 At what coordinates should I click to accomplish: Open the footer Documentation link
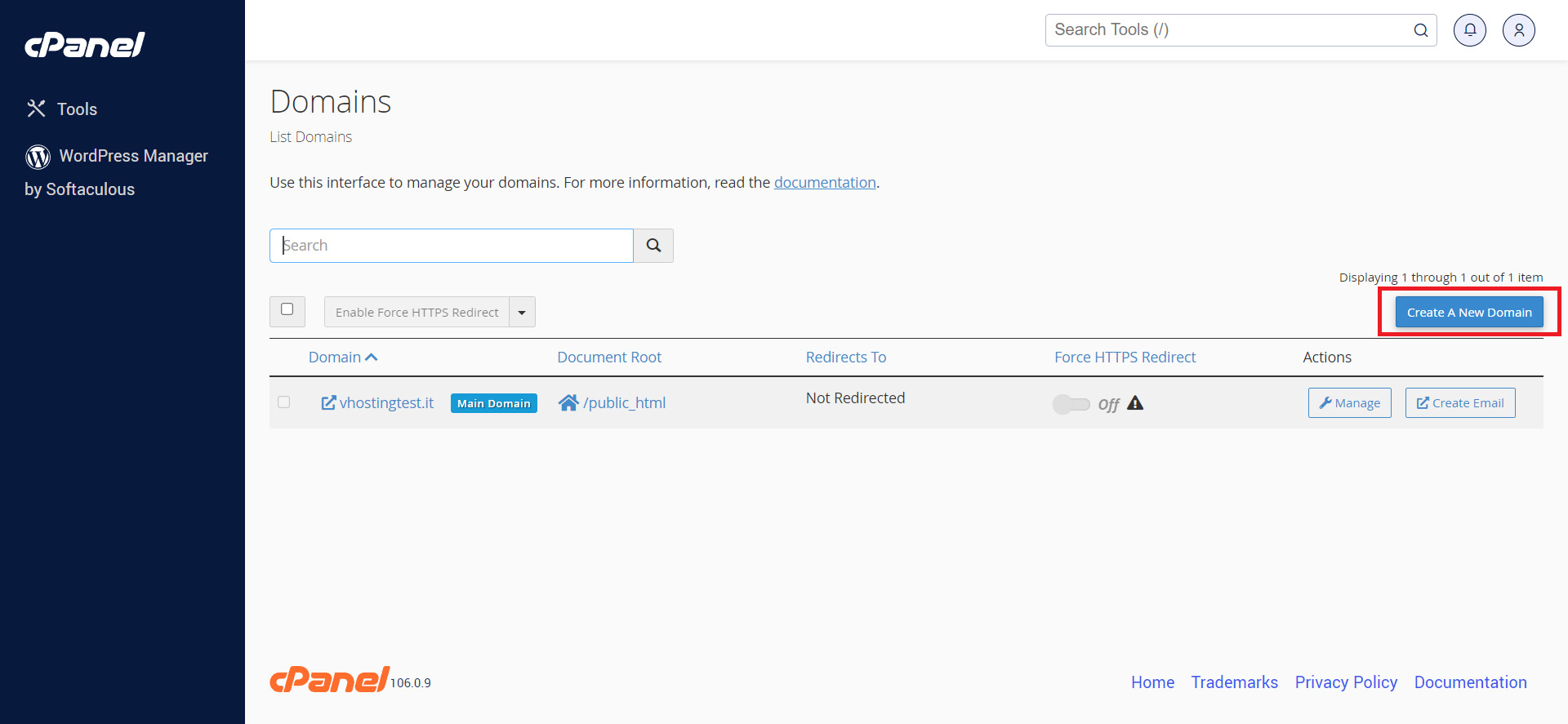tap(1471, 682)
